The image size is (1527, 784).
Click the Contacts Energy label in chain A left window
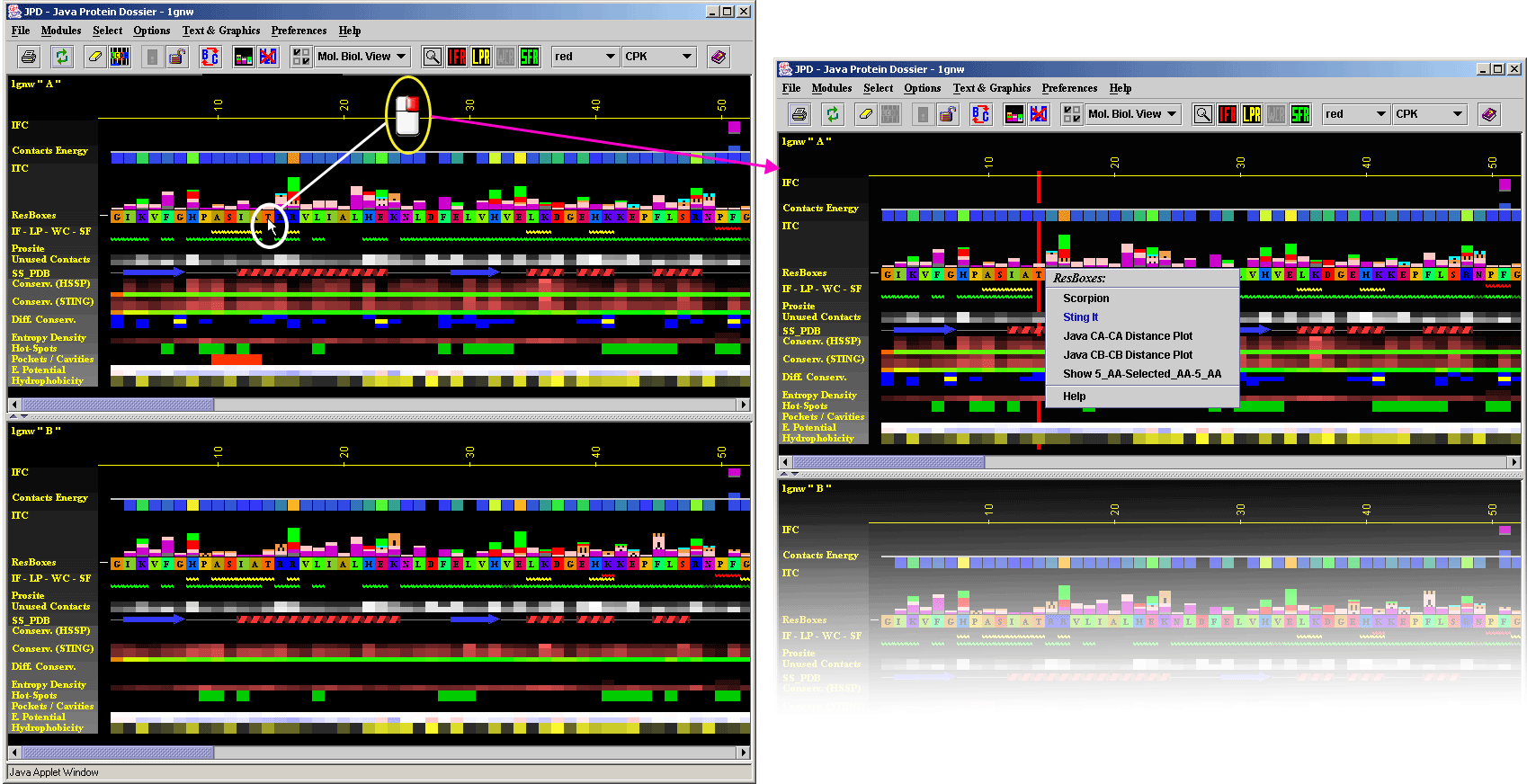50,151
